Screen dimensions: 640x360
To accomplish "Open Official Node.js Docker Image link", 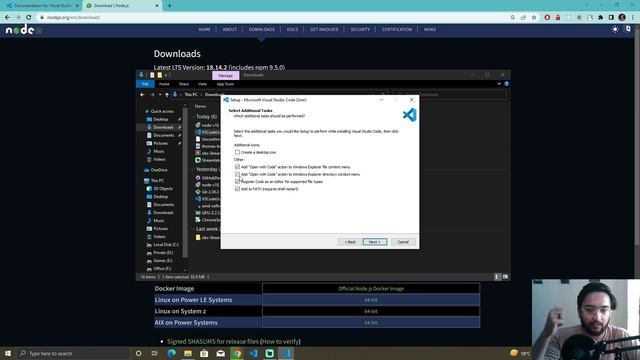I will pos(371,289).
